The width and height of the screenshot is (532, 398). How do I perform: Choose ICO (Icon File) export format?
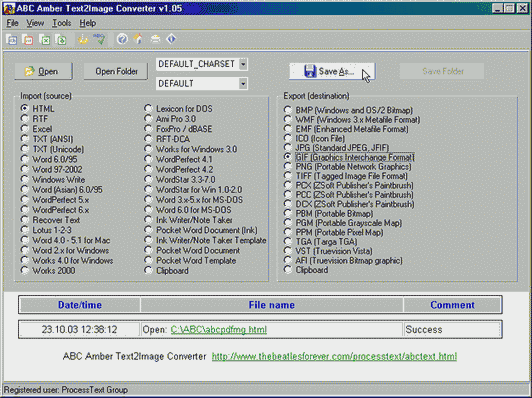[315, 138]
